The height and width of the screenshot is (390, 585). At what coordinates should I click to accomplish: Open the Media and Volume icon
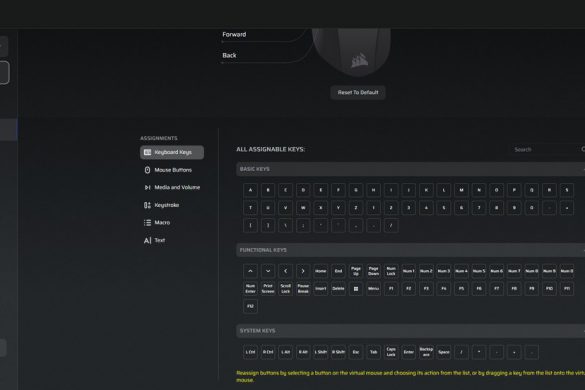[x=147, y=187]
